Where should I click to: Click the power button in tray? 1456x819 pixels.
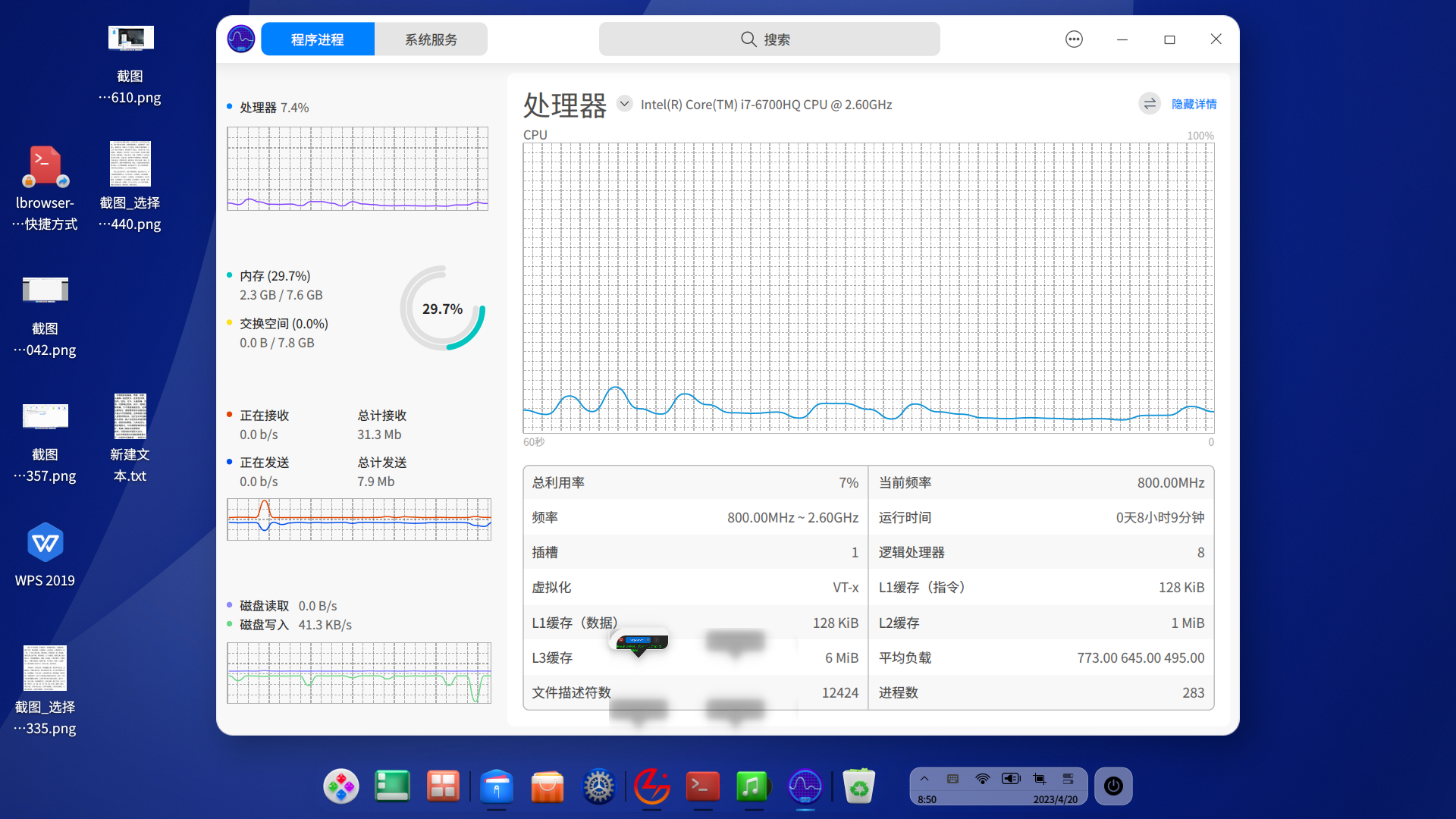click(1113, 786)
